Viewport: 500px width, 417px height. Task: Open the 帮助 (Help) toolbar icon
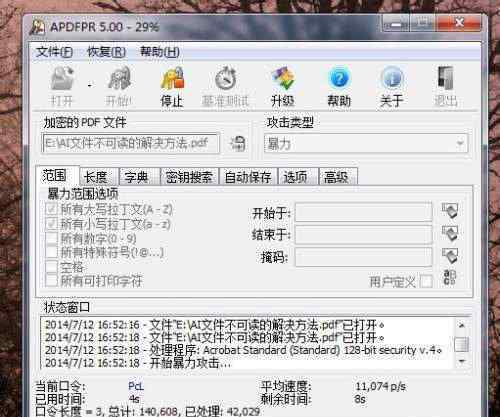point(339,78)
